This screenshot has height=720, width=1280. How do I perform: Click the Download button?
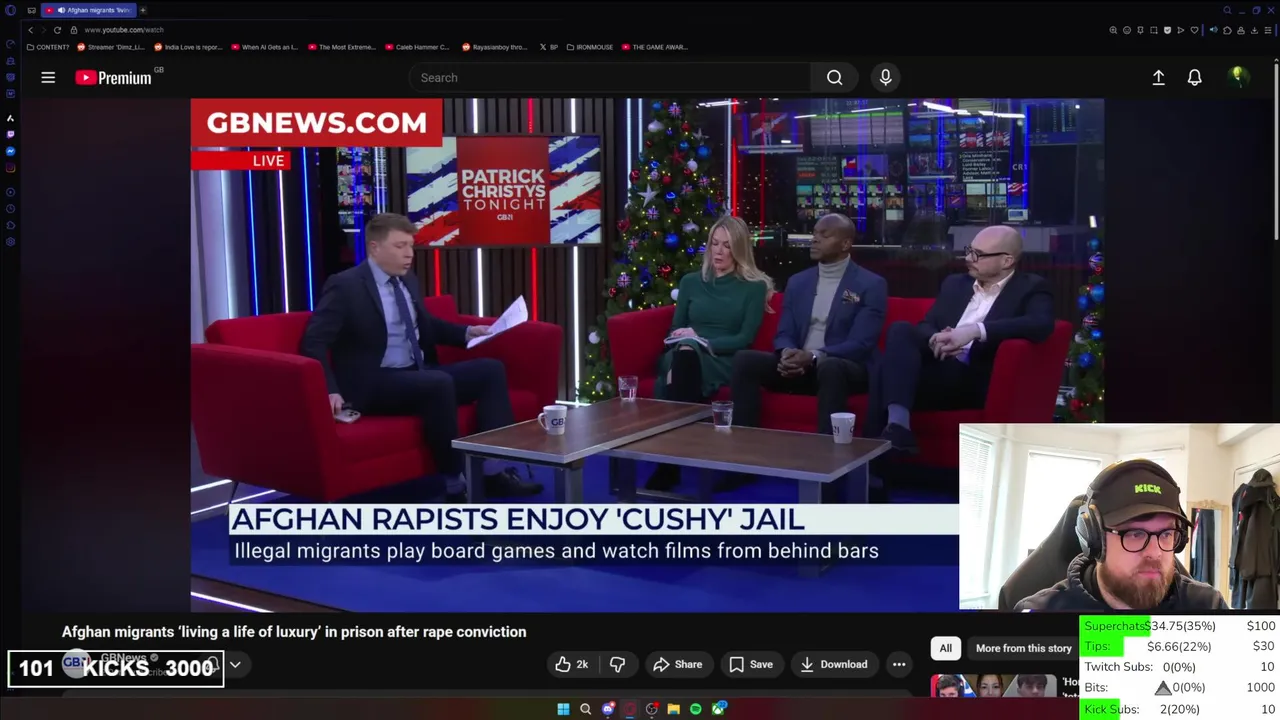coord(833,664)
